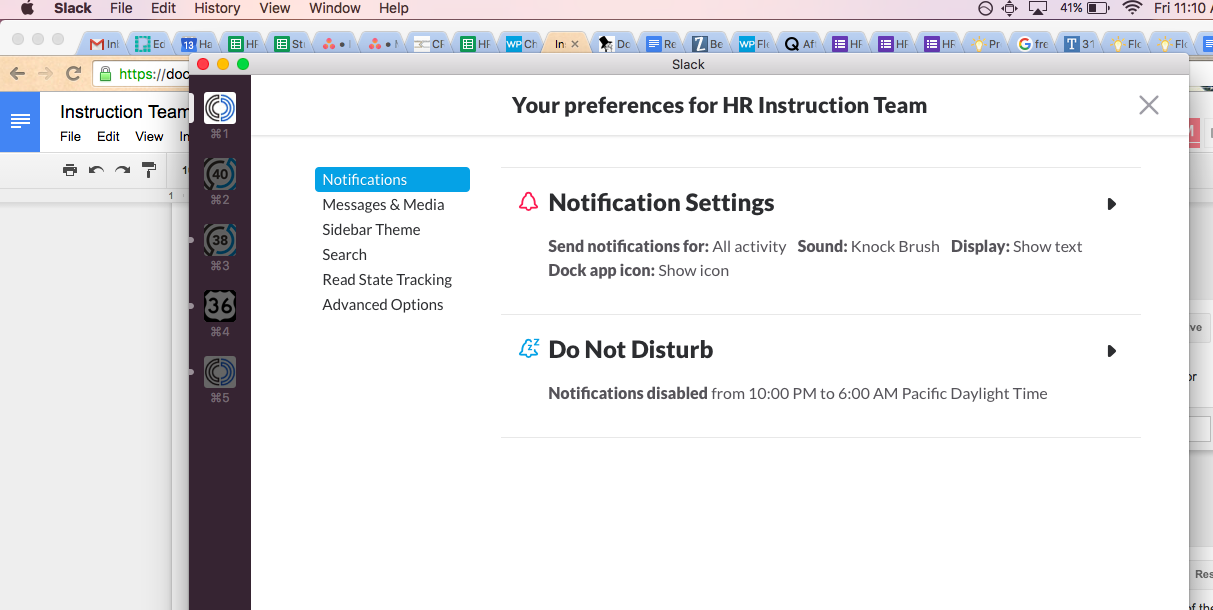
Task: Click 'Notifications disabled from 10:00 PM' text
Action: (x=680, y=393)
